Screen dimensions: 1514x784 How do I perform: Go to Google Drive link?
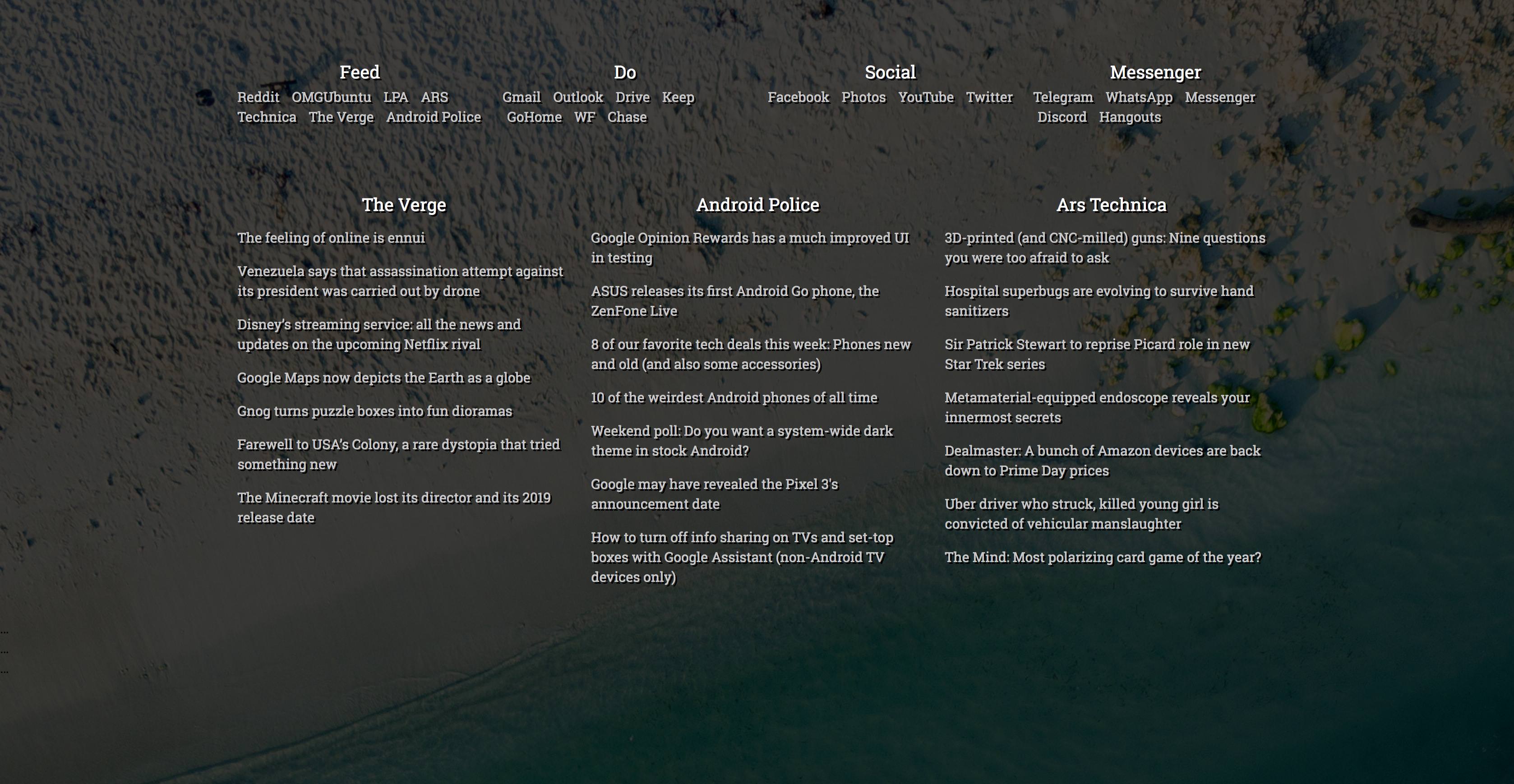(x=632, y=97)
